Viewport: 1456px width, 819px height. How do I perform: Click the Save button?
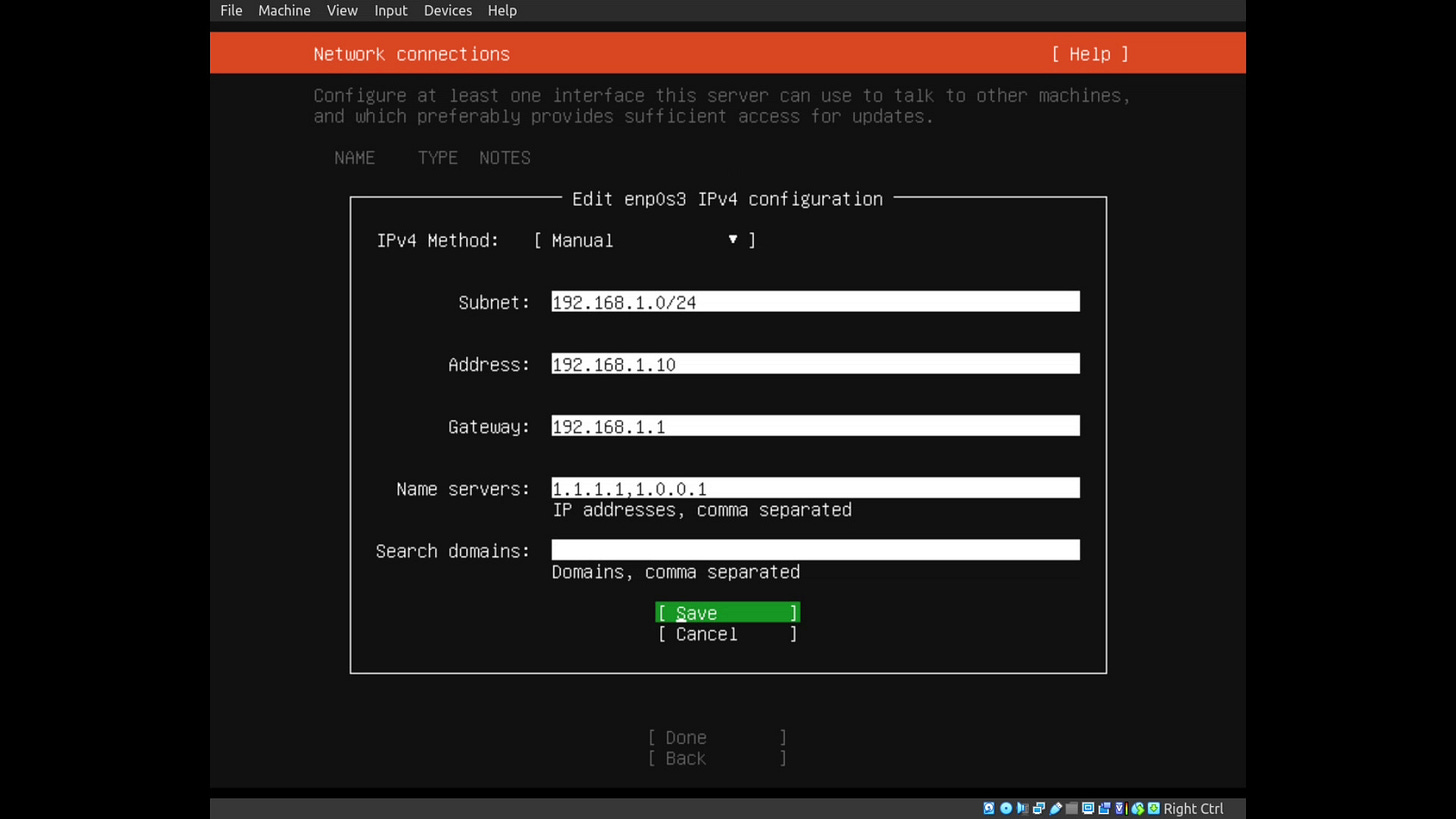coord(727,613)
